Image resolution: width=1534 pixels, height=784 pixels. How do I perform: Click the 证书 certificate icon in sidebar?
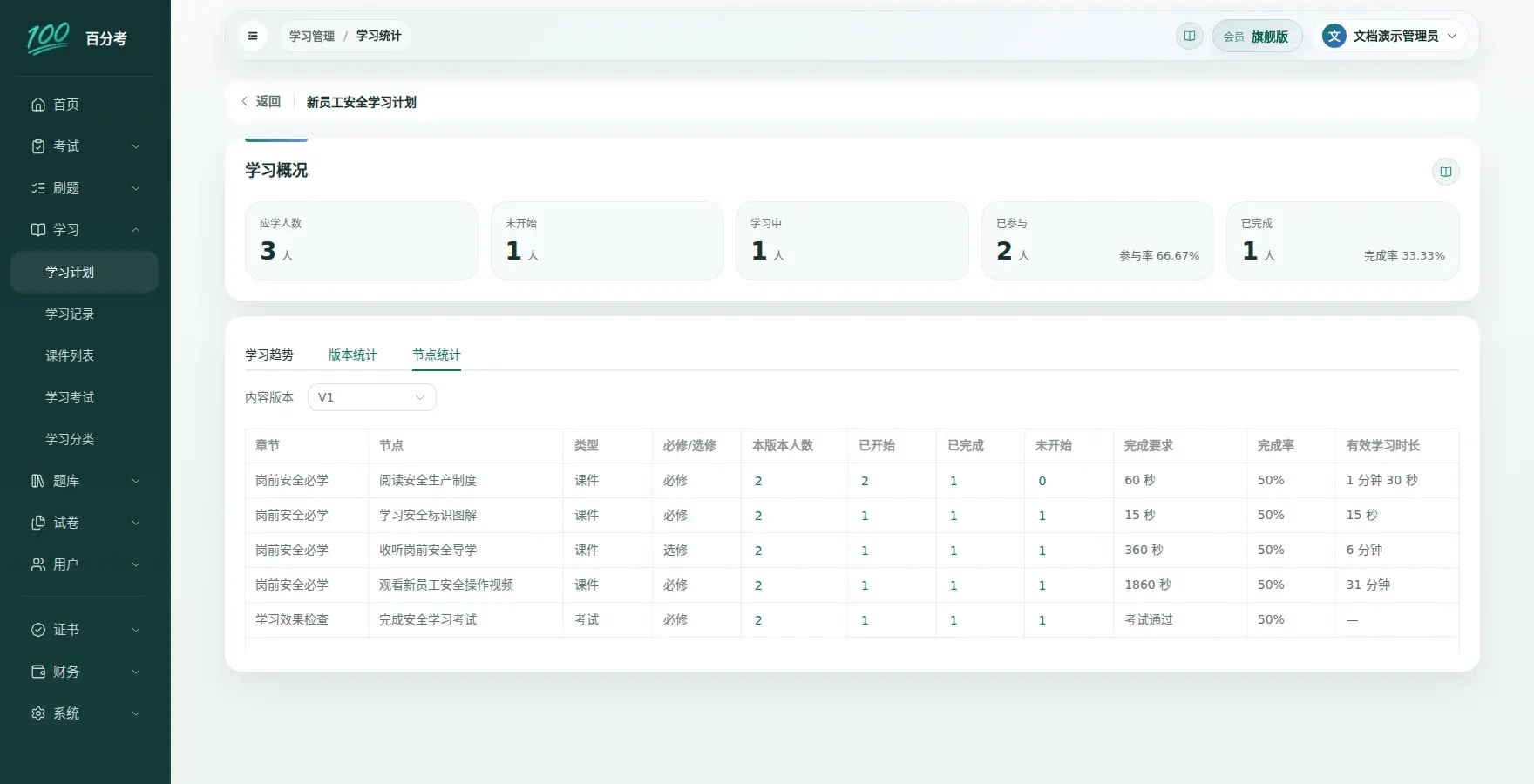click(x=38, y=630)
